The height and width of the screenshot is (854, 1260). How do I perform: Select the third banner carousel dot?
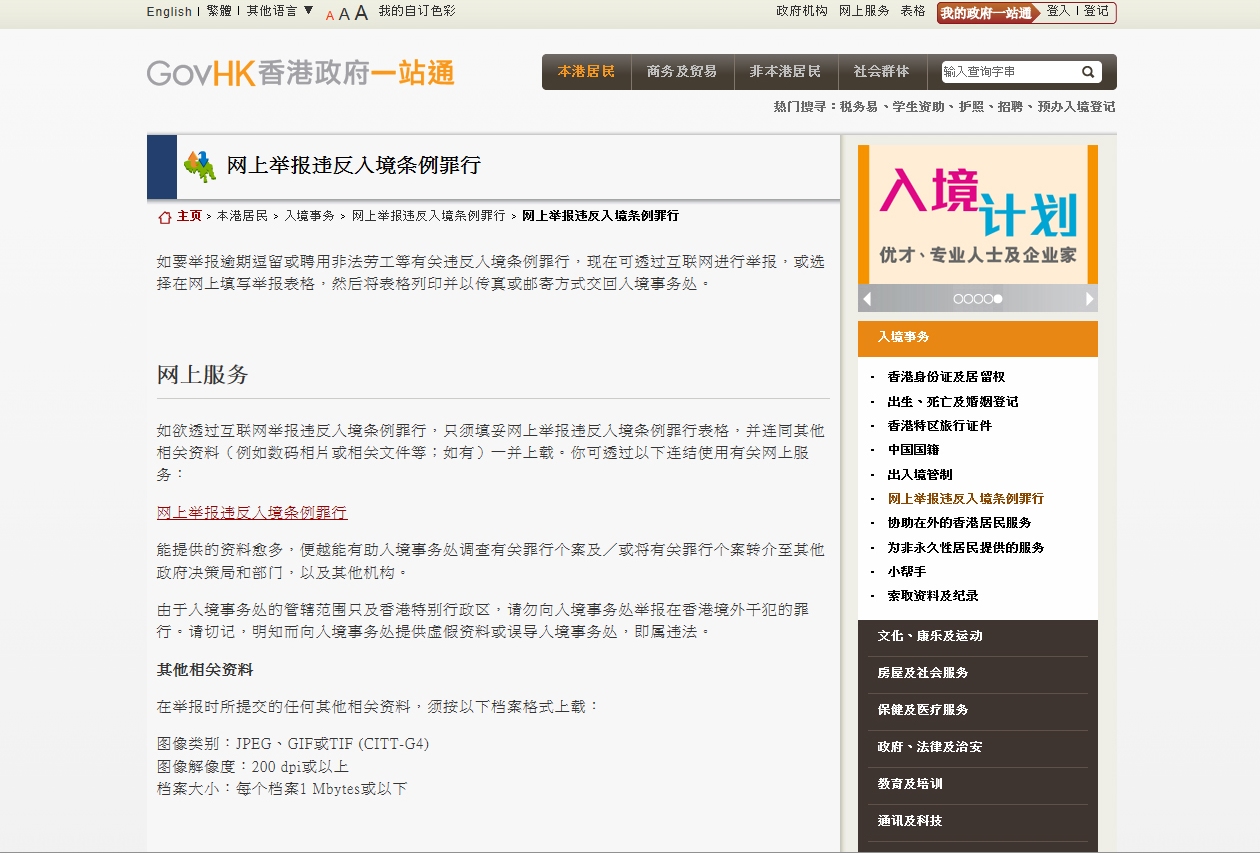coord(978,298)
